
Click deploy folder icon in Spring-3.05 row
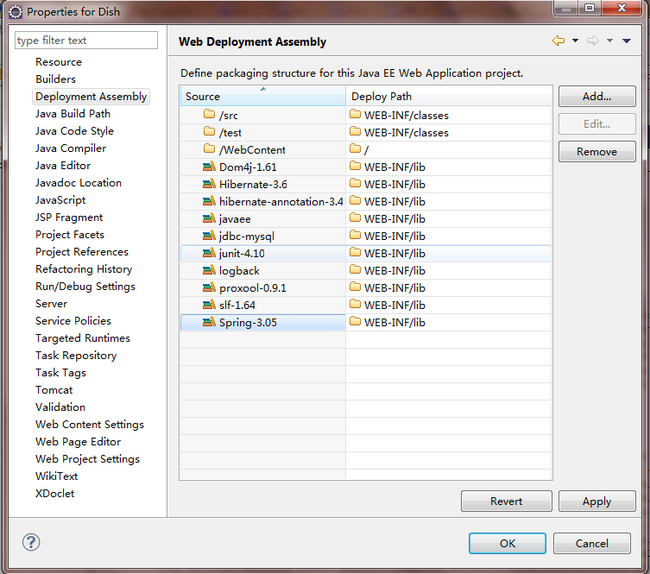355,321
